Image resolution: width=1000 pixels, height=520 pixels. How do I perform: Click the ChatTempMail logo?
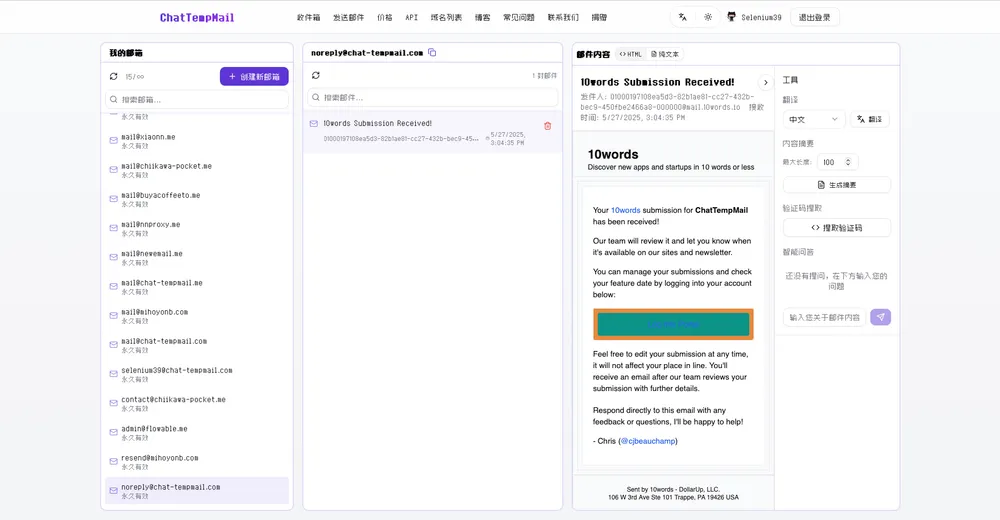196,18
